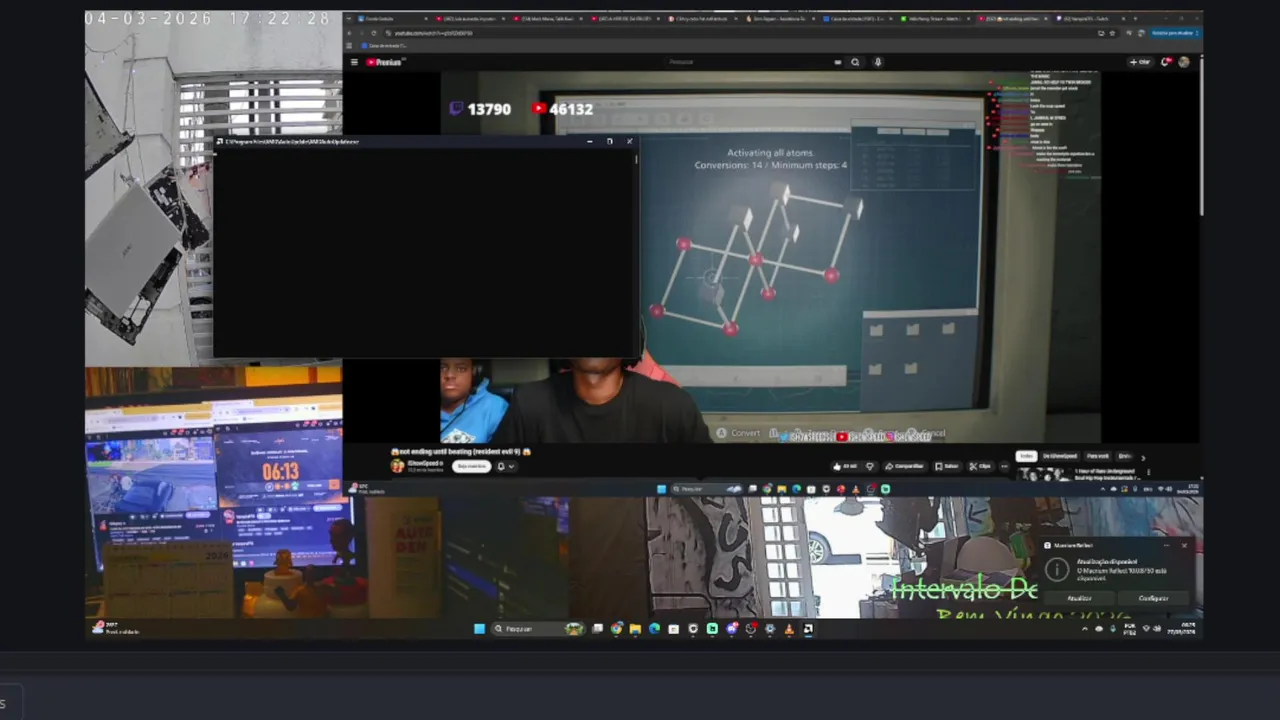Screen dimensions: 1280x720
Task: Click the subscribed button beside IShowSpeed channel
Action: pyautogui.click(x=473, y=466)
